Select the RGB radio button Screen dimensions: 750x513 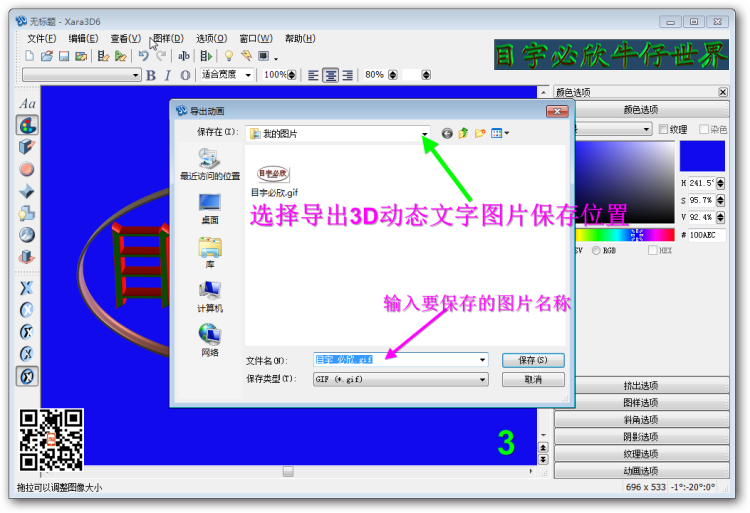[x=596, y=251]
